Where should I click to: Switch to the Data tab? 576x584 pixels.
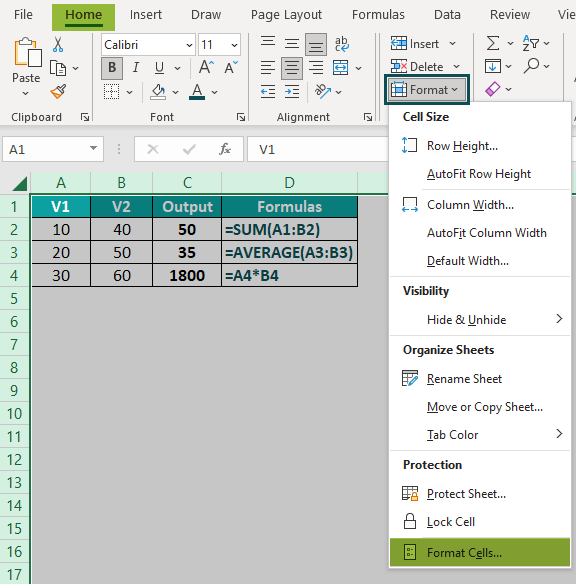point(447,15)
